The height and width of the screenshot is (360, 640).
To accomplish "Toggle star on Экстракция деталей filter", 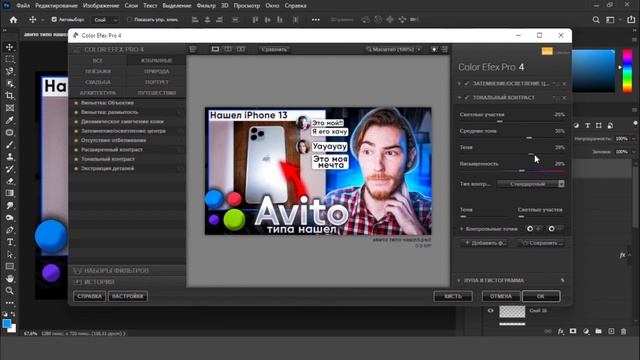I will (x=76, y=168).
